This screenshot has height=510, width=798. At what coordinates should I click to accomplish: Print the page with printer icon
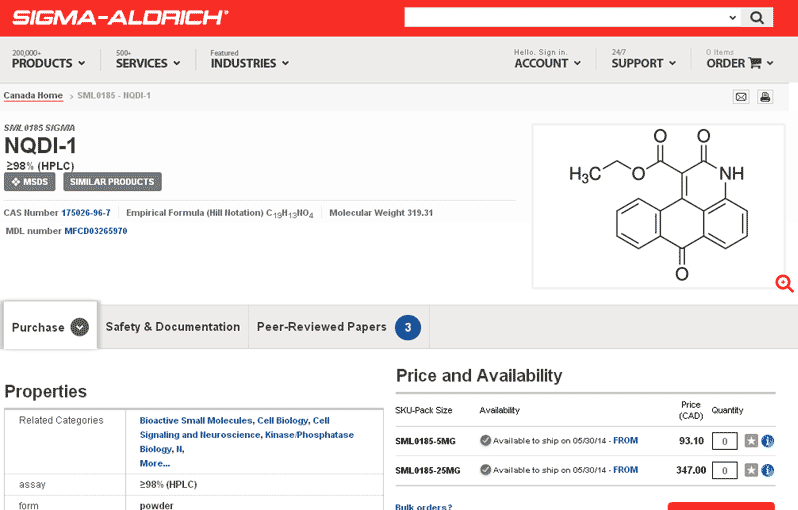(764, 97)
